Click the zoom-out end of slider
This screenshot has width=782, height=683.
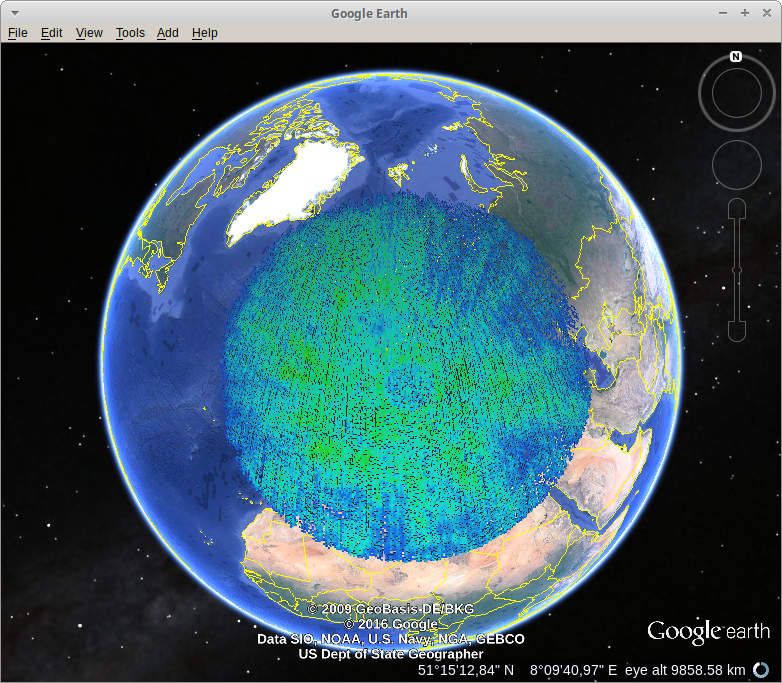click(737, 332)
